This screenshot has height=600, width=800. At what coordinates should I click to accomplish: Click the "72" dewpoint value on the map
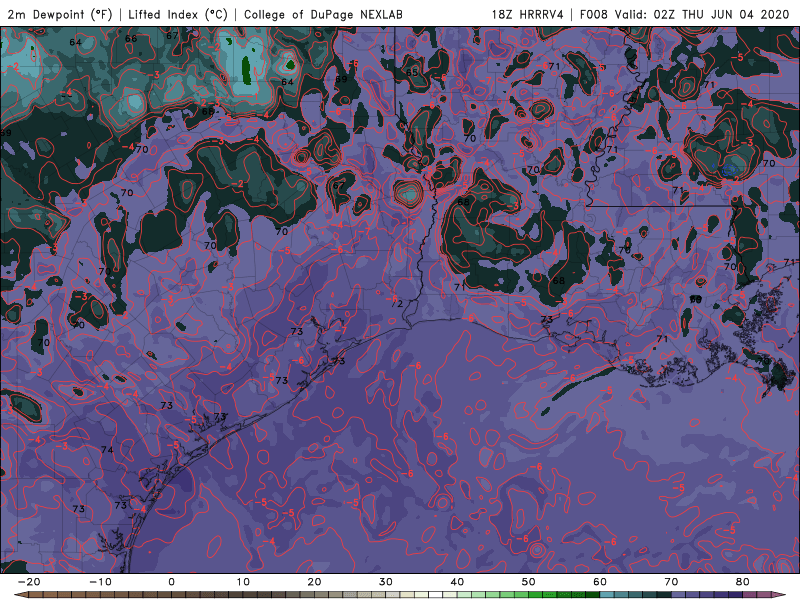coord(397,304)
